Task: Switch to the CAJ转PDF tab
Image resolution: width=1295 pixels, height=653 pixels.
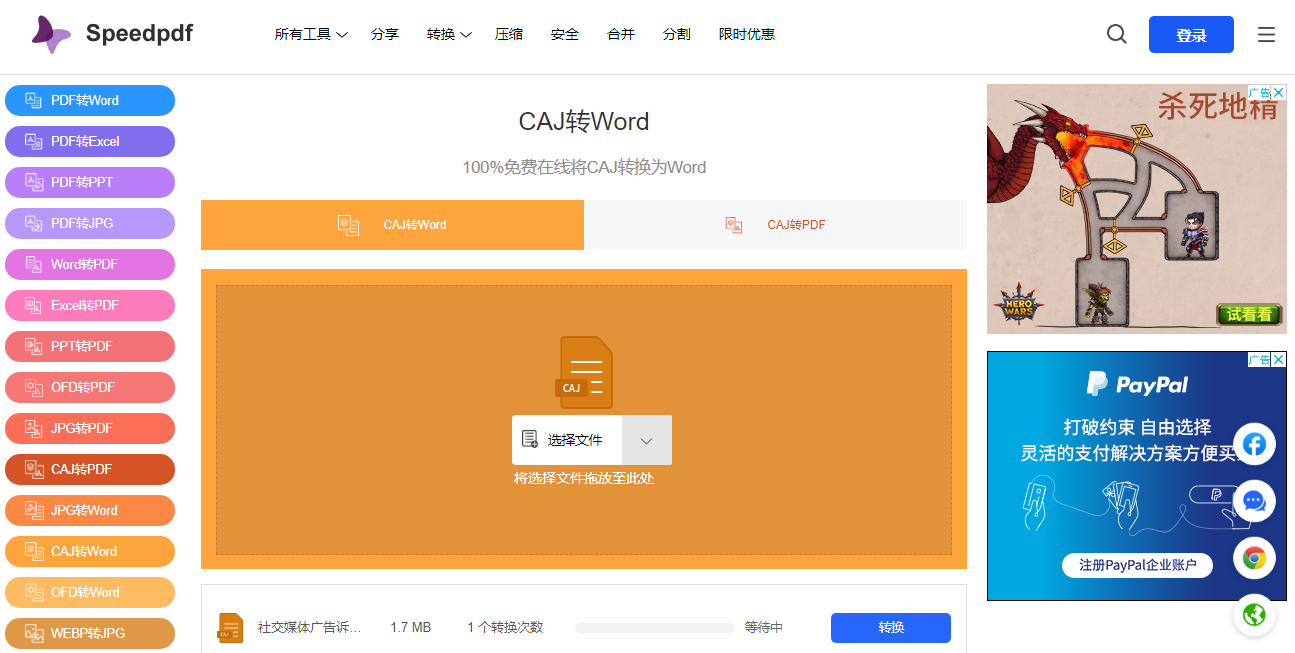Action: tap(776, 224)
